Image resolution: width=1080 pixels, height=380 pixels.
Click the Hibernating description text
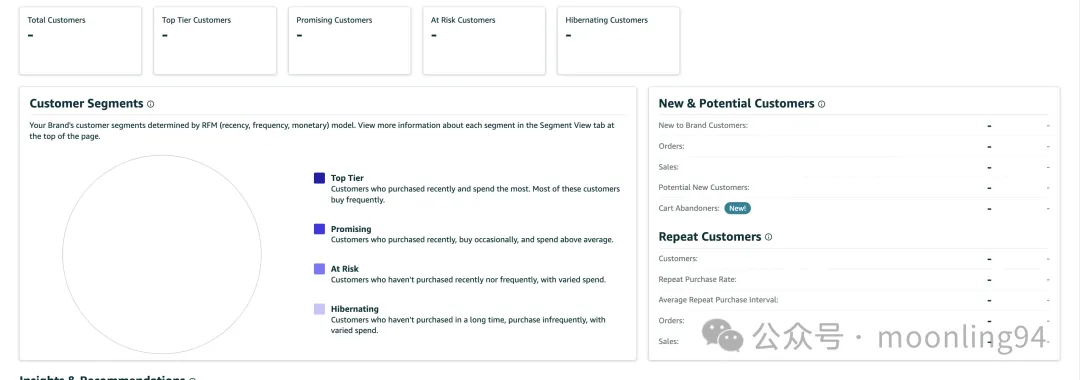tap(468, 325)
